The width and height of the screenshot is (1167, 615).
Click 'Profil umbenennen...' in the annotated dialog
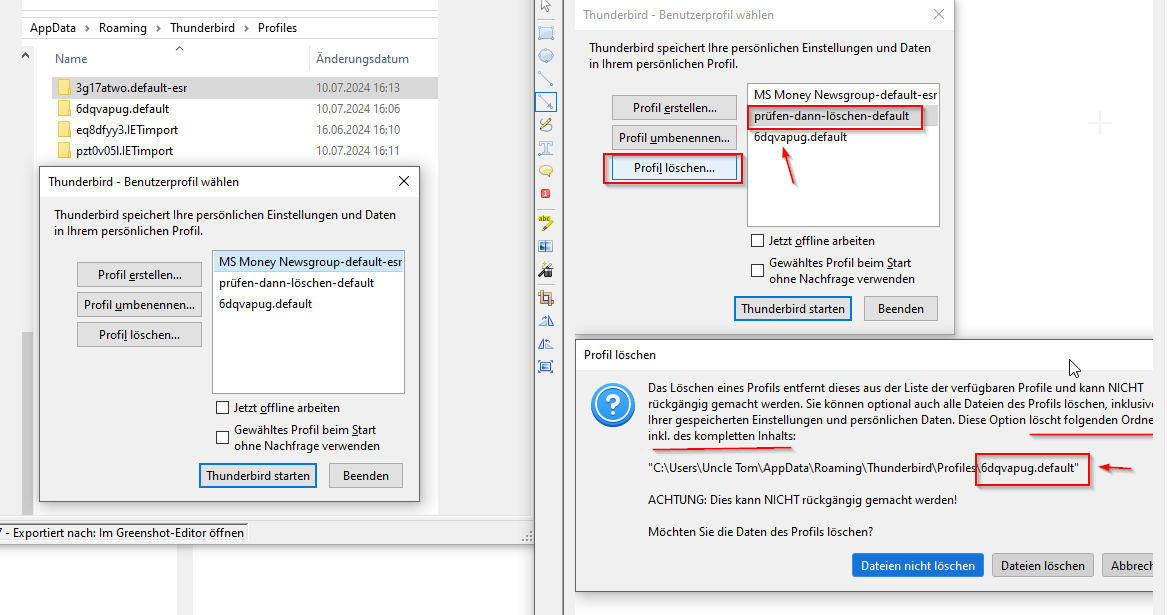point(674,138)
